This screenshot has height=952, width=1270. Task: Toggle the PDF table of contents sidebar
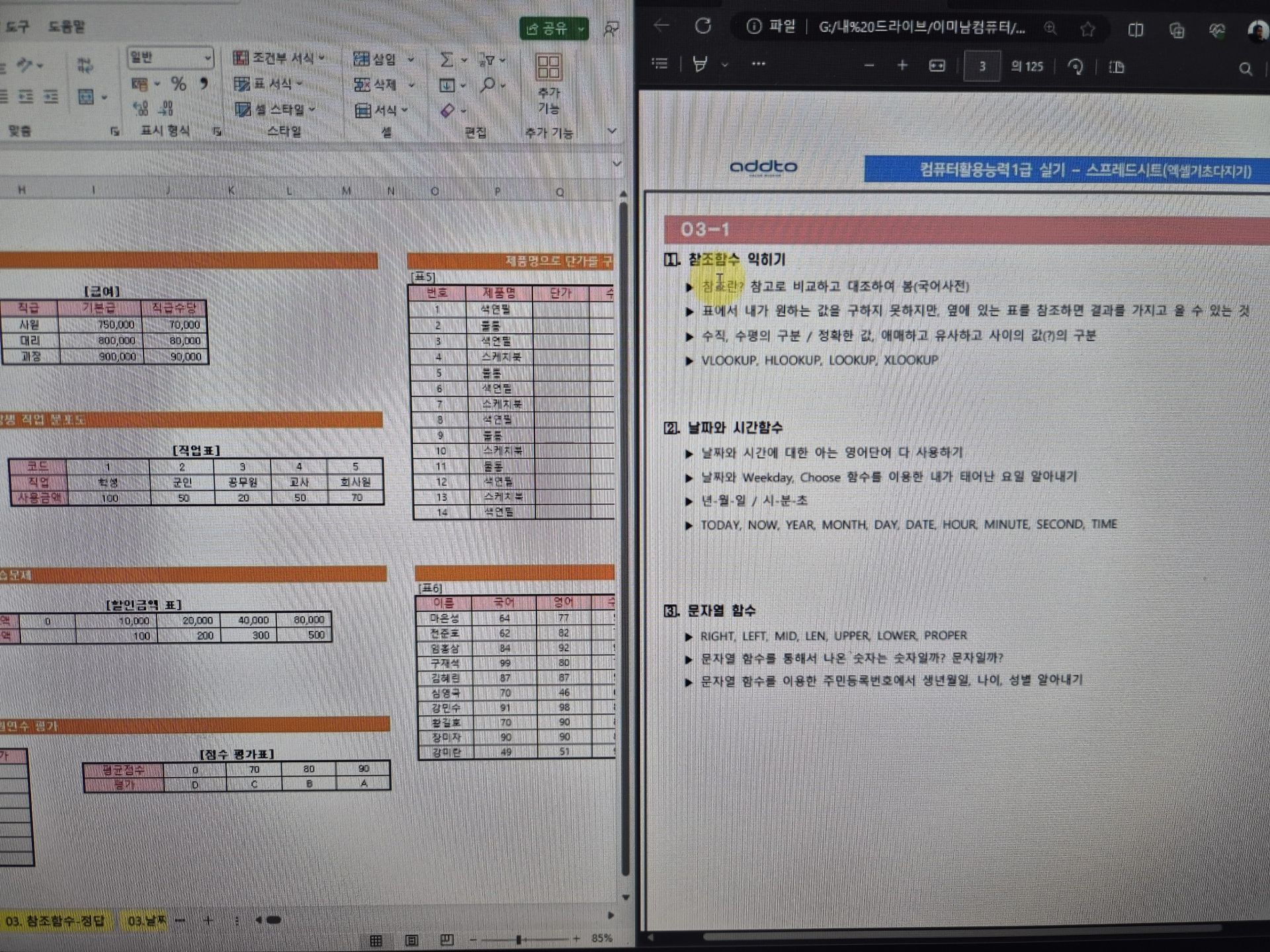pos(659,63)
